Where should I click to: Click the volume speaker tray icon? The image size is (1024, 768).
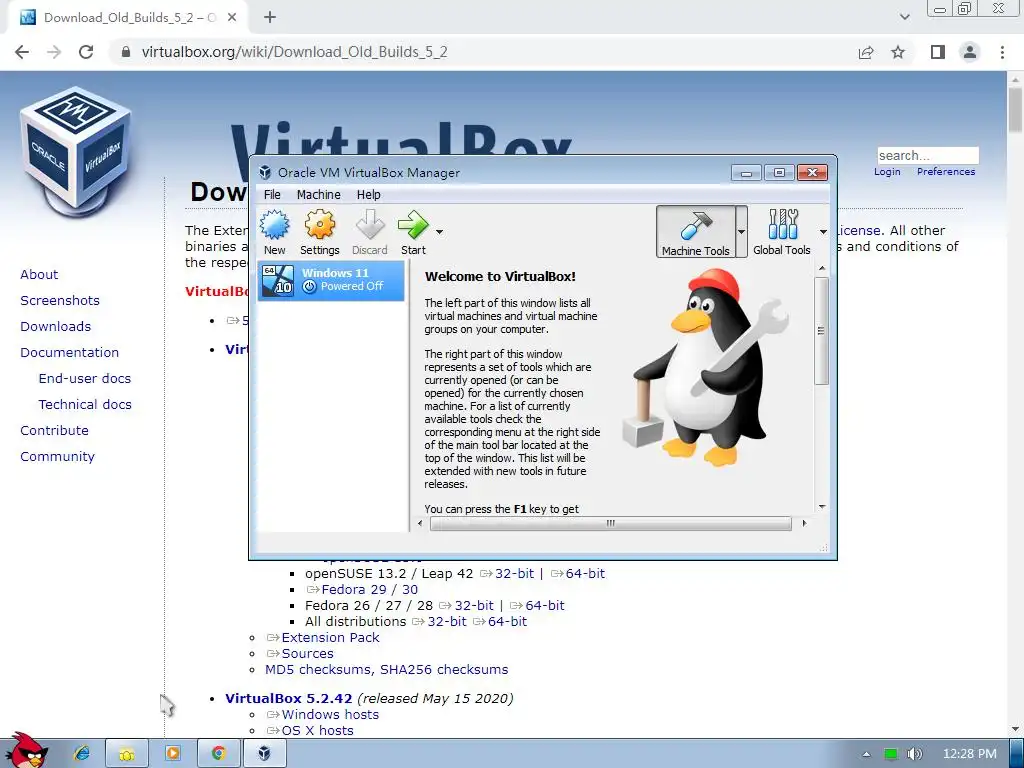[914, 754]
